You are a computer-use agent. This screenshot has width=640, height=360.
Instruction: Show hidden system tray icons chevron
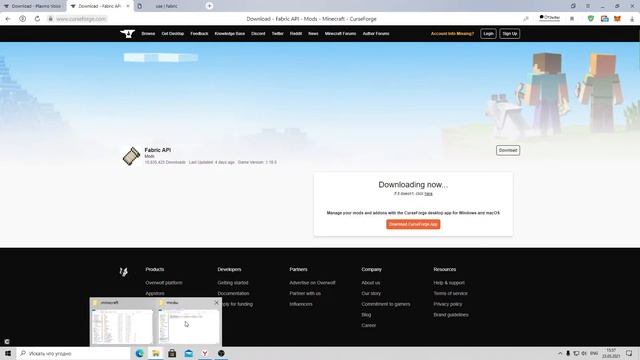[560, 353]
